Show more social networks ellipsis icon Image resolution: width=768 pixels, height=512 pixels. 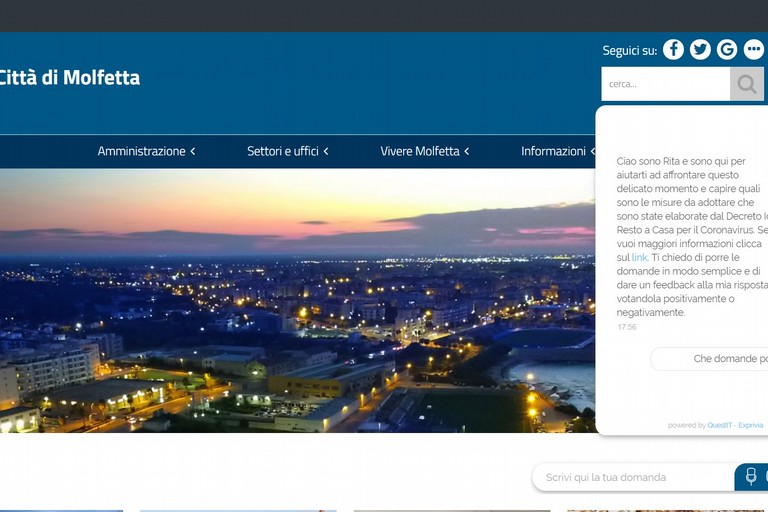(754, 49)
